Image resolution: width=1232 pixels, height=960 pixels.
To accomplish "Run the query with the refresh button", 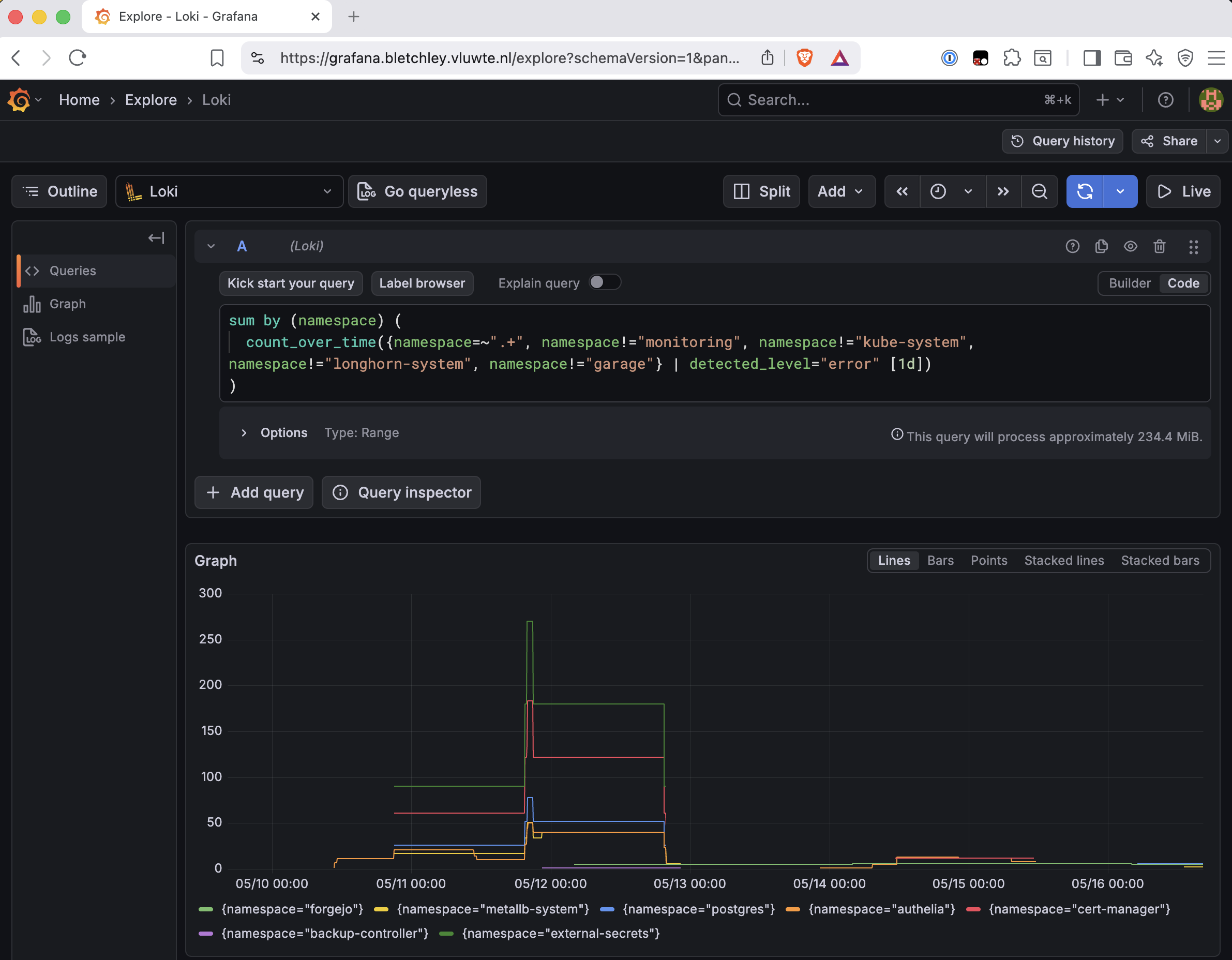I will coord(1084,191).
